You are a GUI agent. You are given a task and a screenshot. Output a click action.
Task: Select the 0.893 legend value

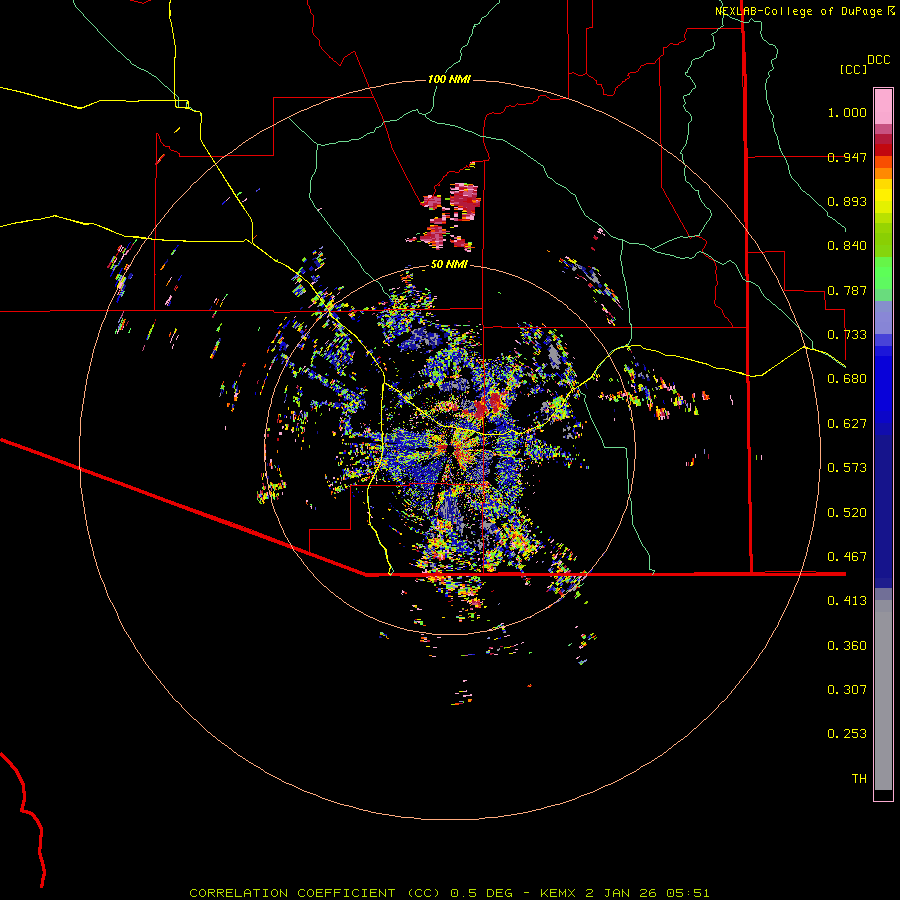coord(847,201)
